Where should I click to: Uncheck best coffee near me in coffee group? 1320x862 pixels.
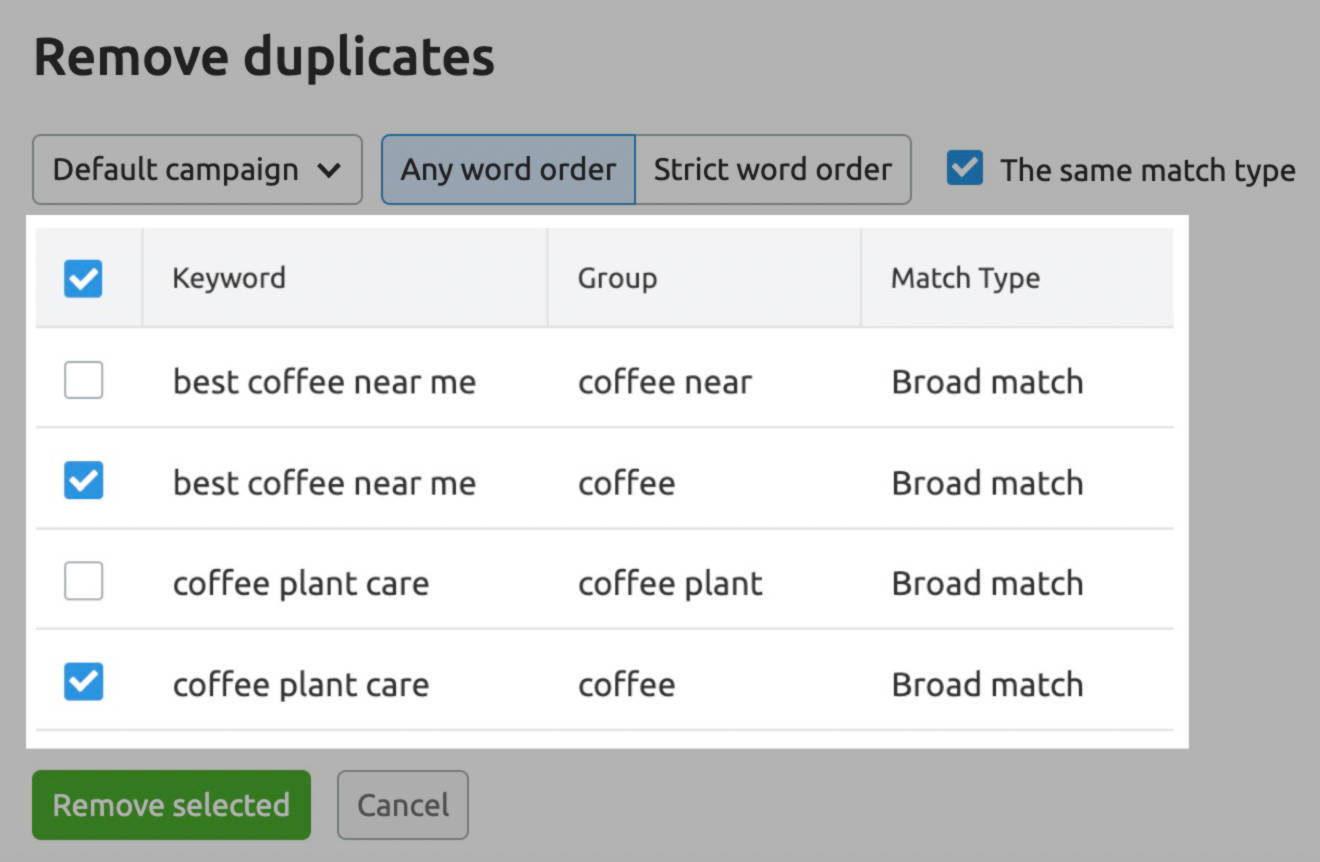coord(83,482)
